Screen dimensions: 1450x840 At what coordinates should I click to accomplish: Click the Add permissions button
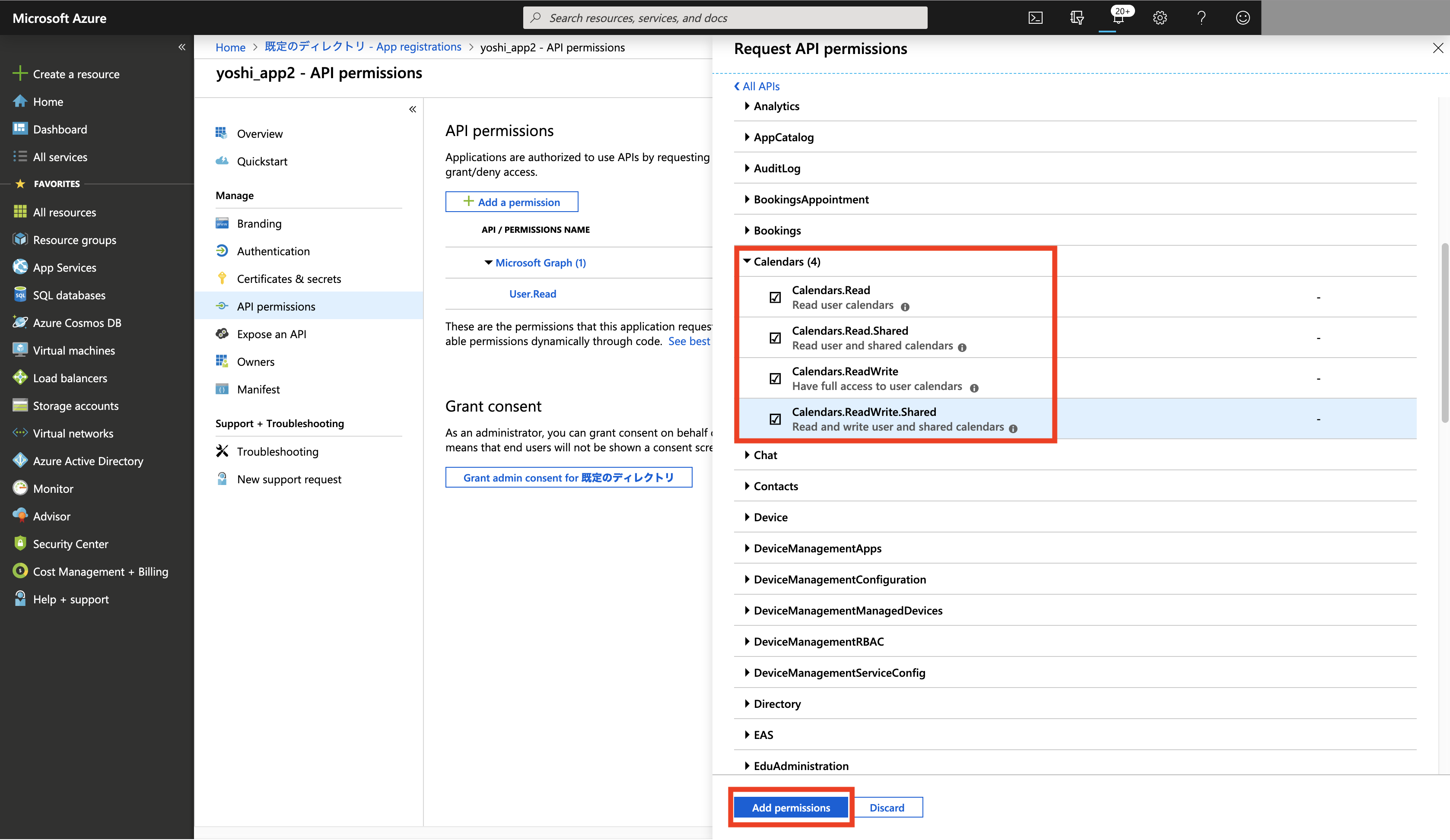791,807
